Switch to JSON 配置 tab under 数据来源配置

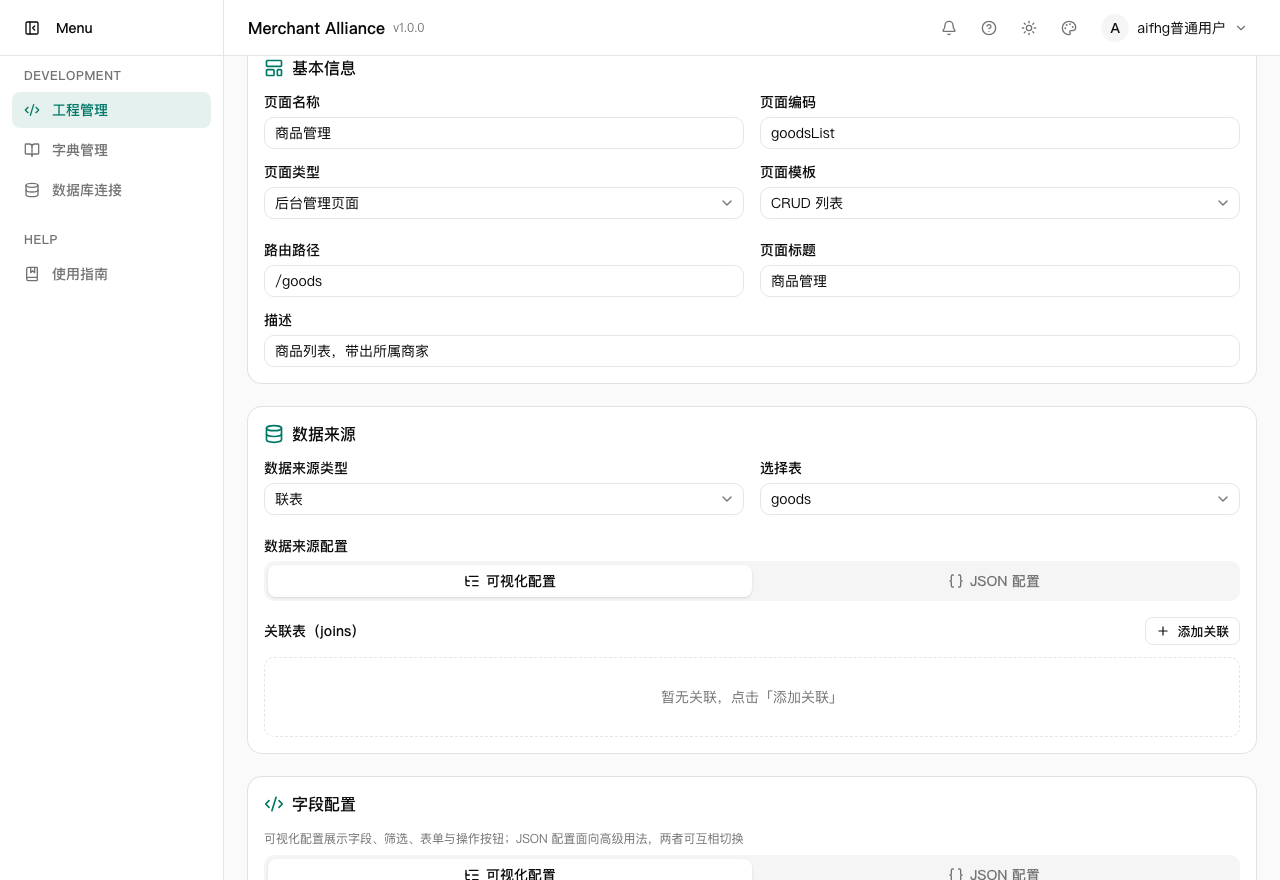pos(994,581)
